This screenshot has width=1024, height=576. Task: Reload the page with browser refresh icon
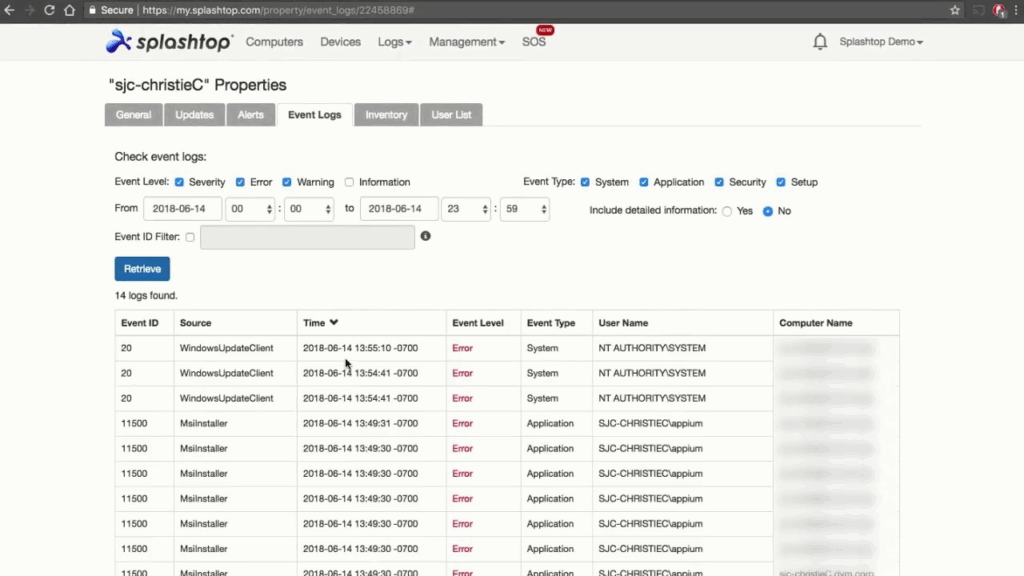point(50,10)
